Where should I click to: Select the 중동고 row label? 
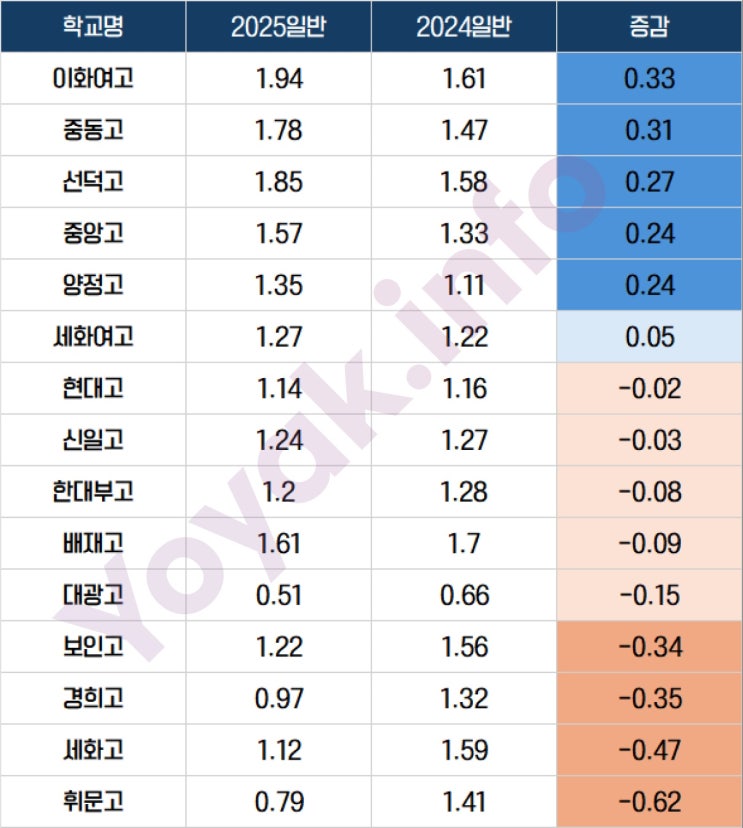click(92, 131)
